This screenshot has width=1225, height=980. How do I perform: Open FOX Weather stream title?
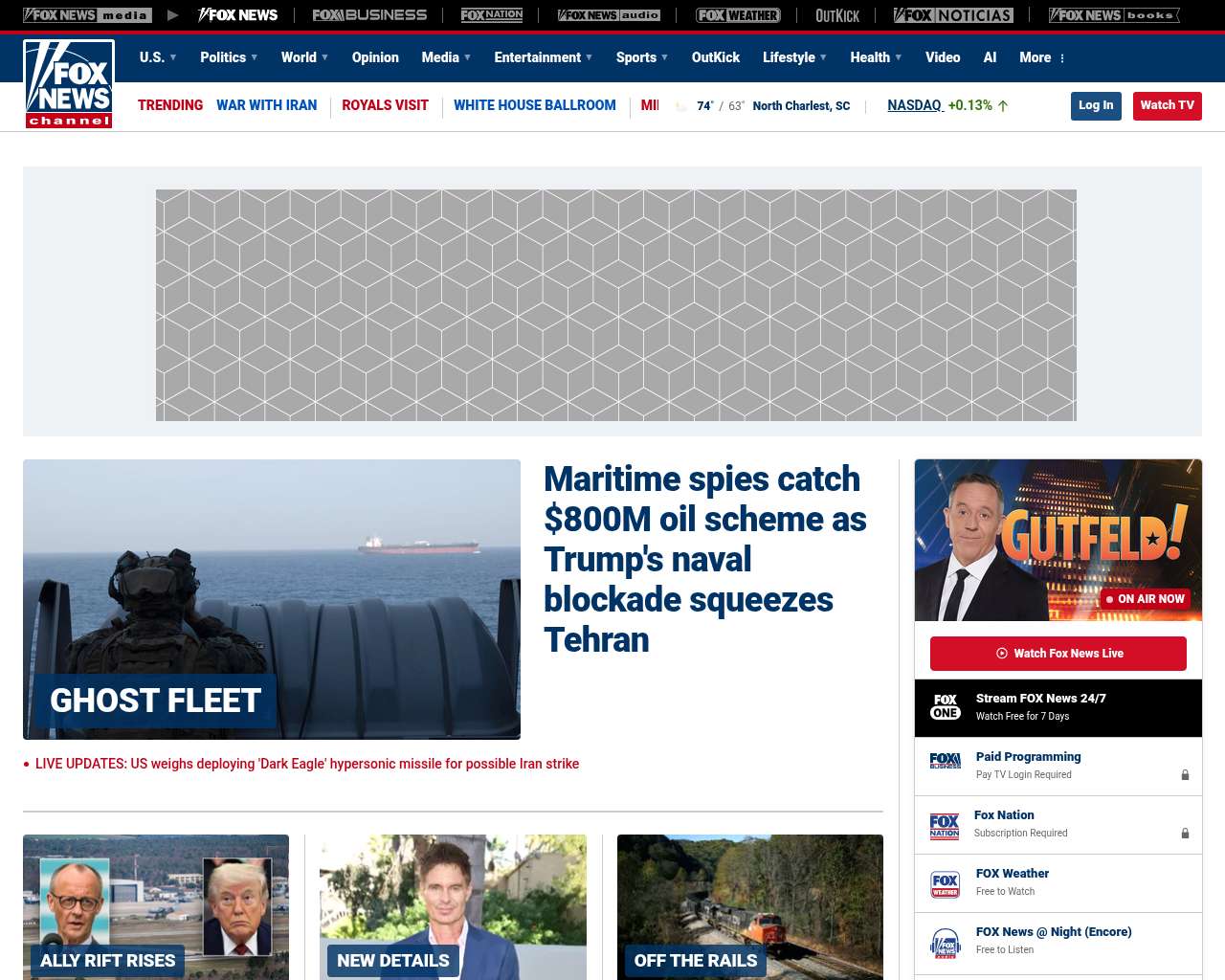click(x=1013, y=874)
